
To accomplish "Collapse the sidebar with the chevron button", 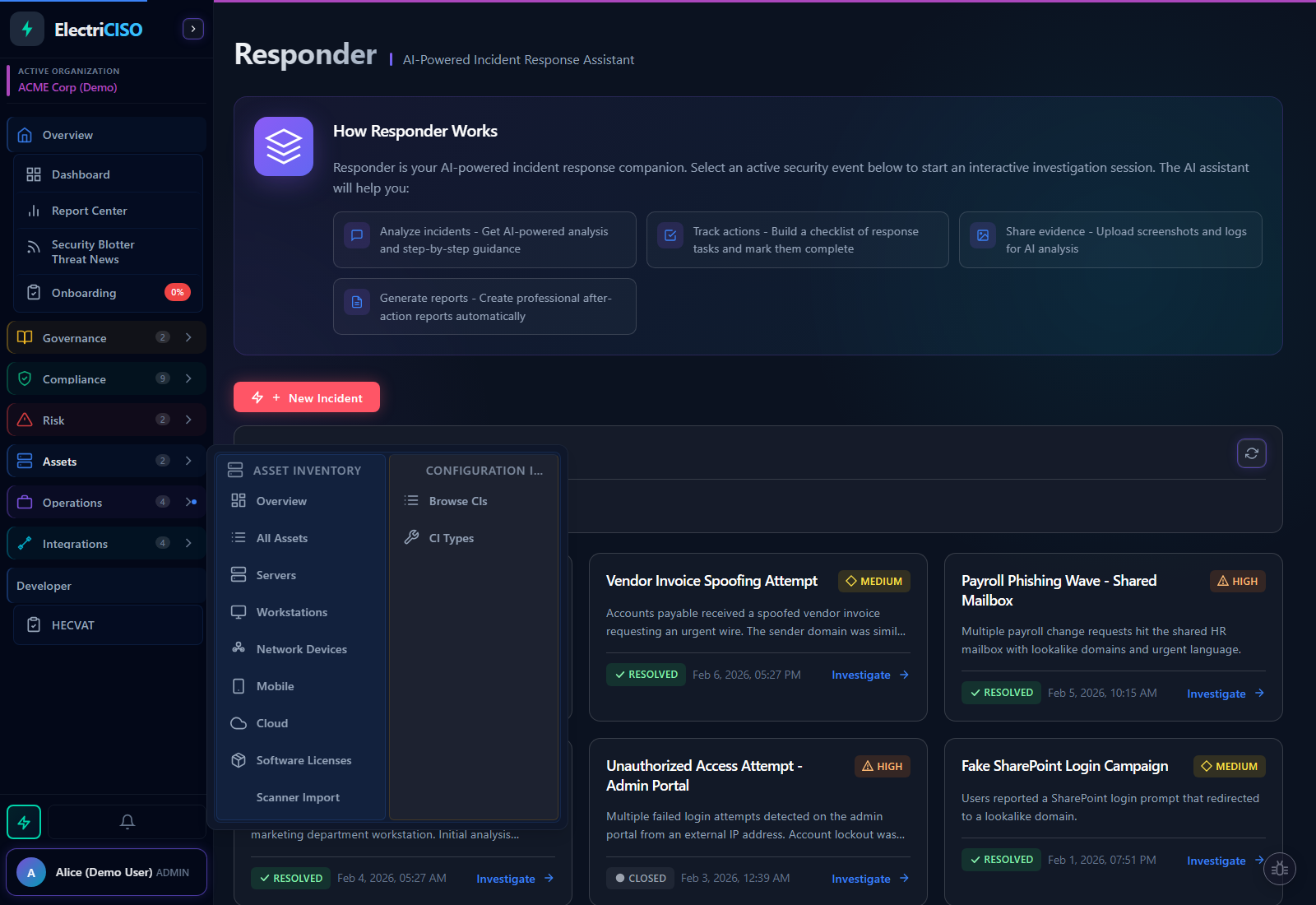I will pyautogui.click(x=192, y=28).
